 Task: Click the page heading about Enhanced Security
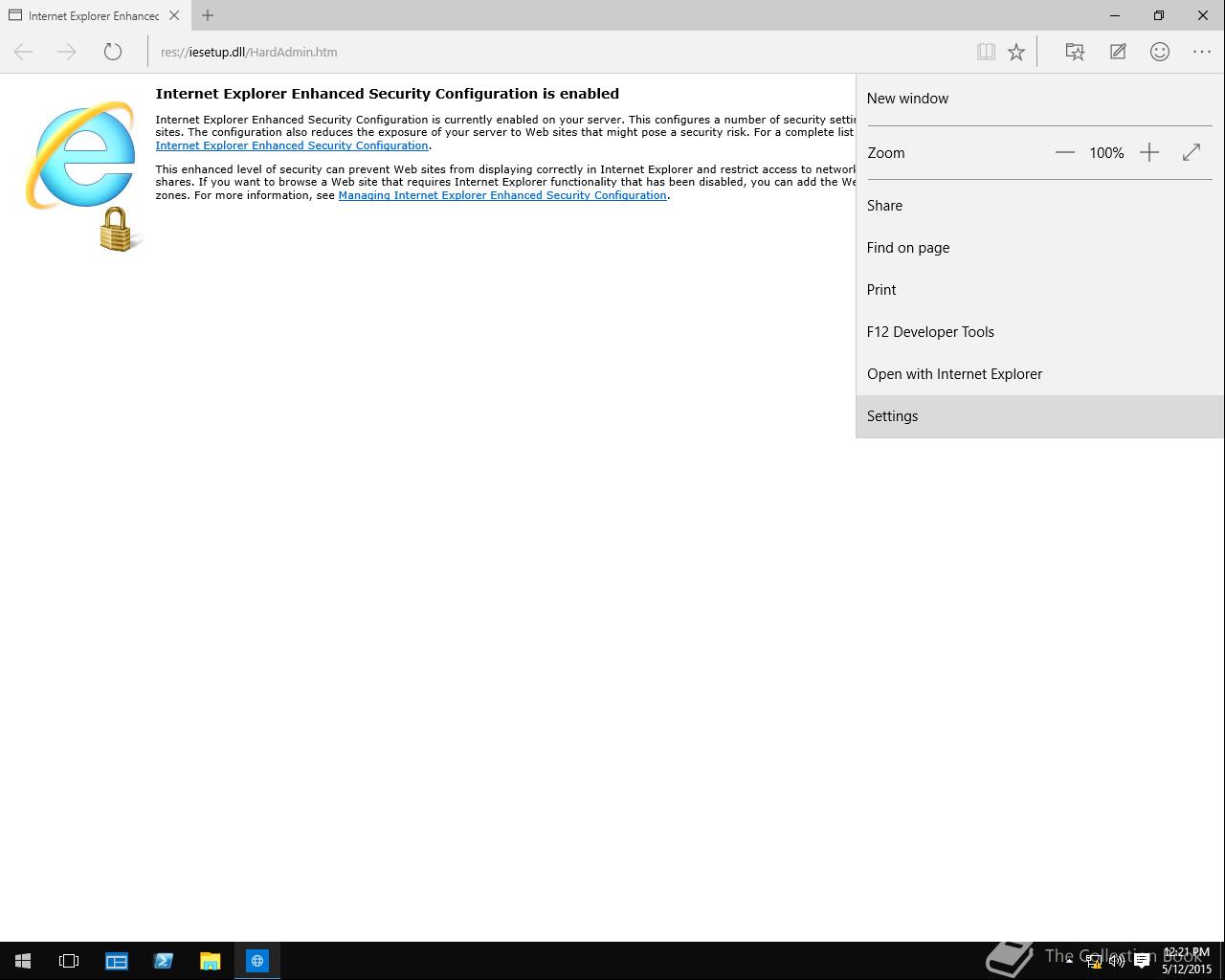point(388,94)
